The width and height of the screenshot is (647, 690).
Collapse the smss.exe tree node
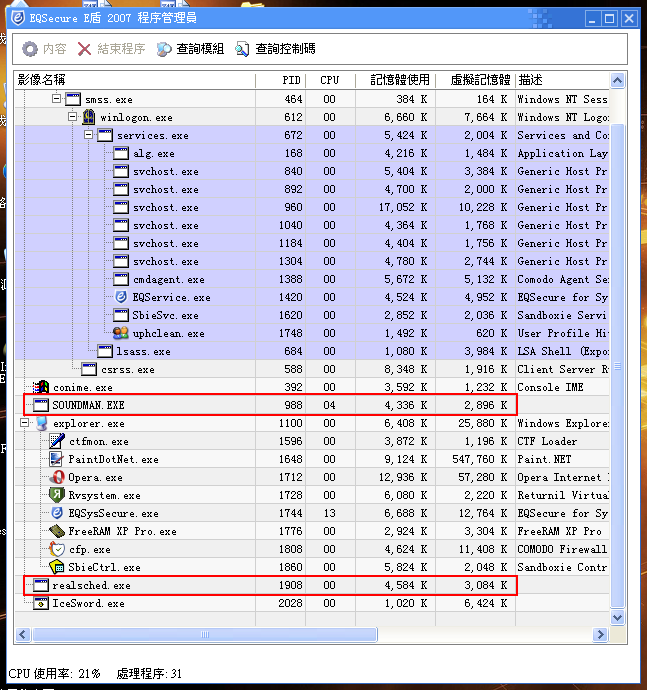tap(56, 99)
